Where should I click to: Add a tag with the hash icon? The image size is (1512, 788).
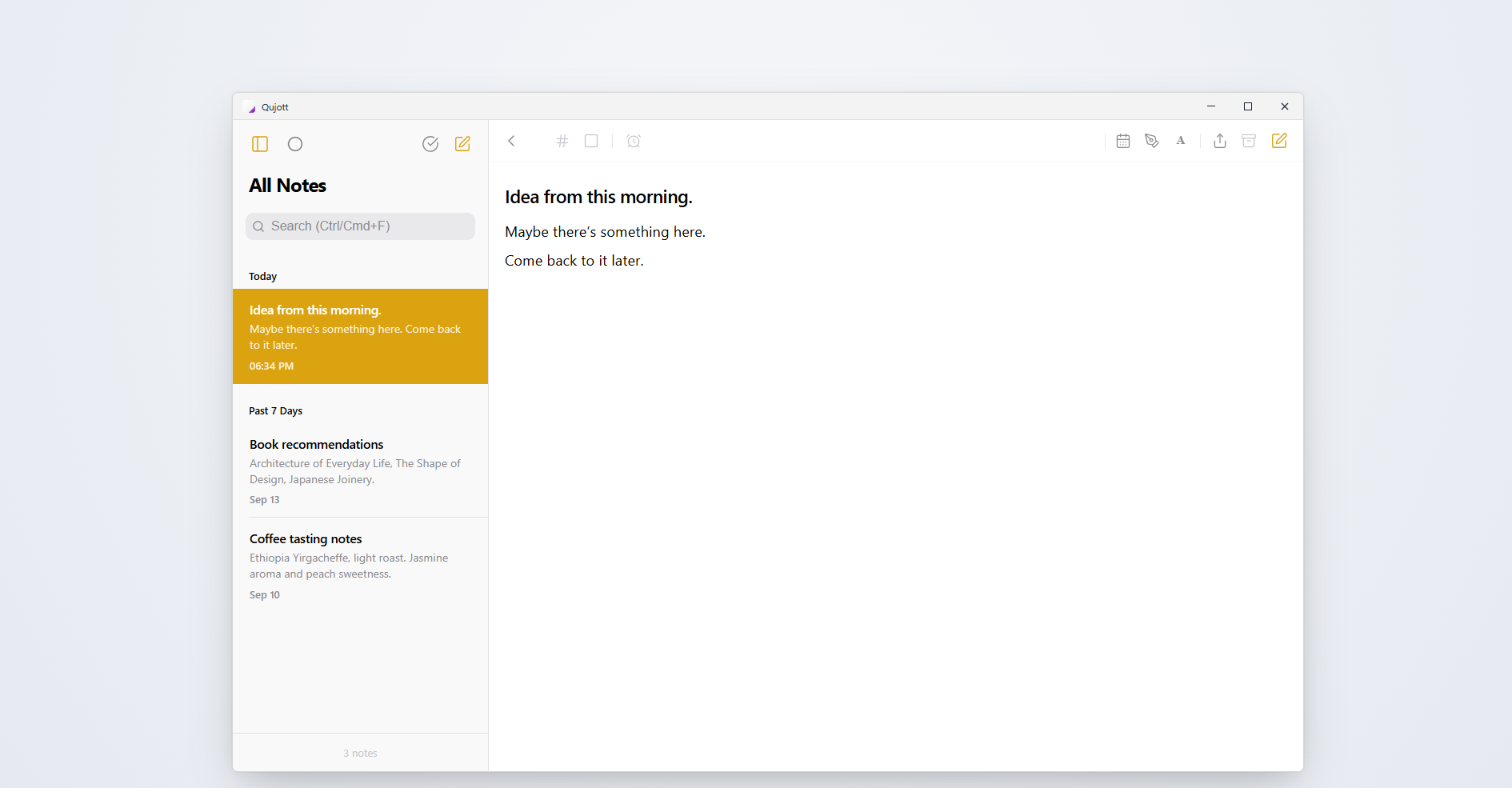(562, 141)
